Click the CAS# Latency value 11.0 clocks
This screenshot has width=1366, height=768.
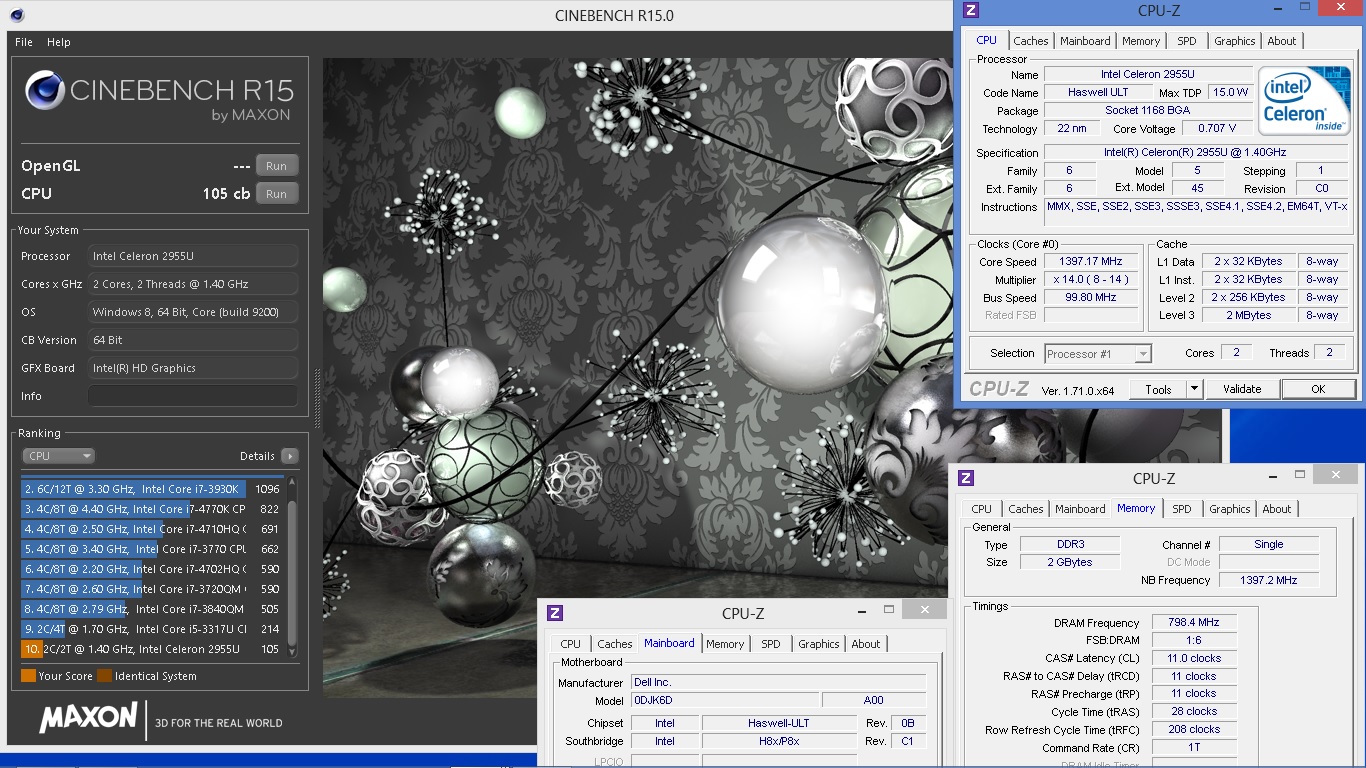1194,659
